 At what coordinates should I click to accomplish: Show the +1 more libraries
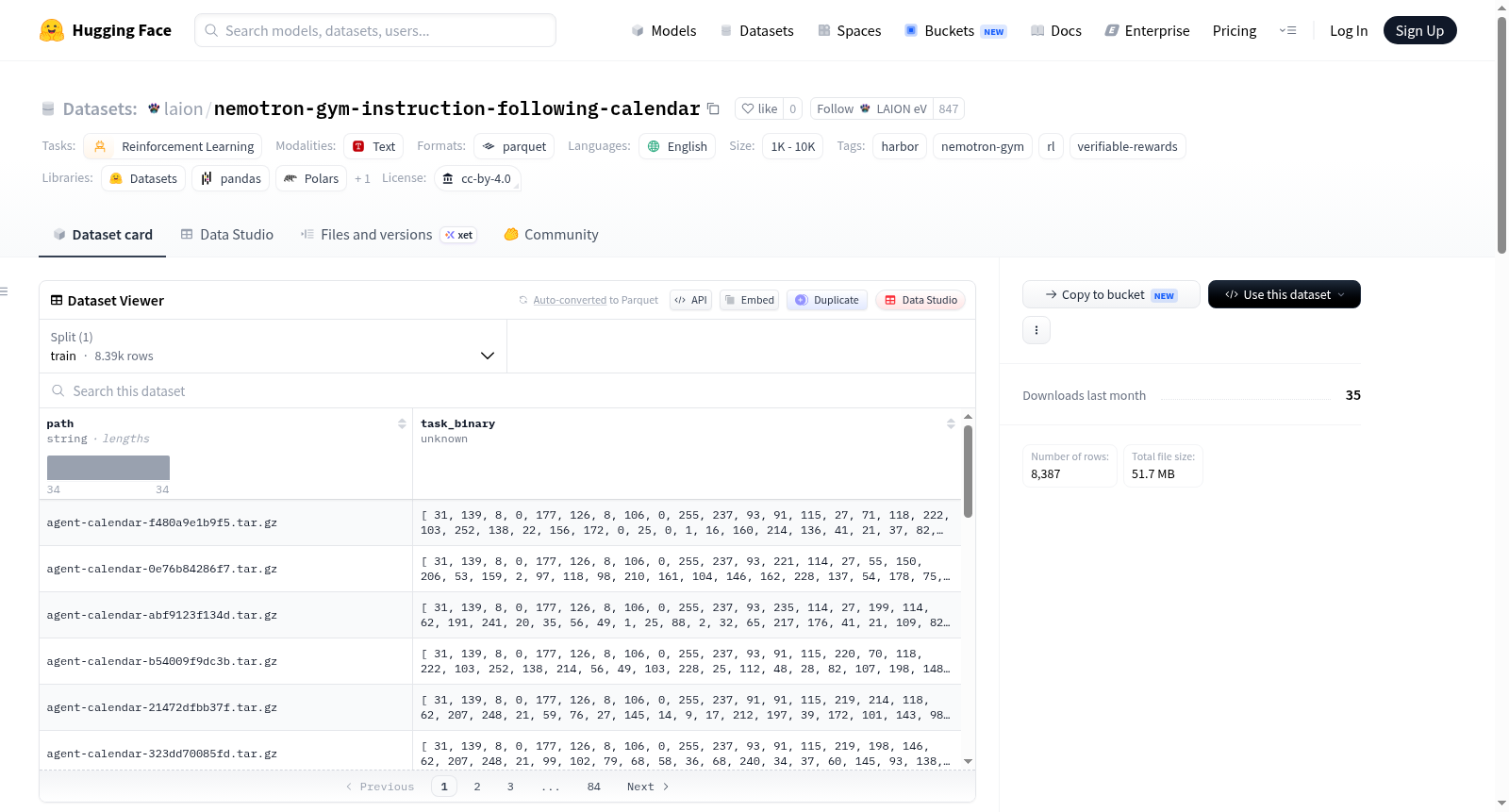click(362, 178)
